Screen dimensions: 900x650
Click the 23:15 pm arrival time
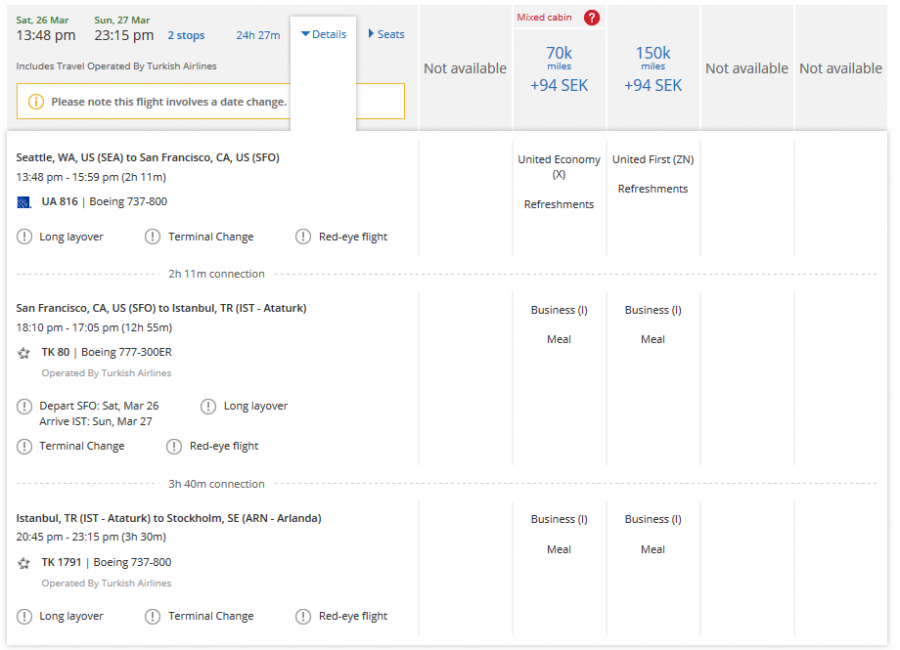point(124,36)
